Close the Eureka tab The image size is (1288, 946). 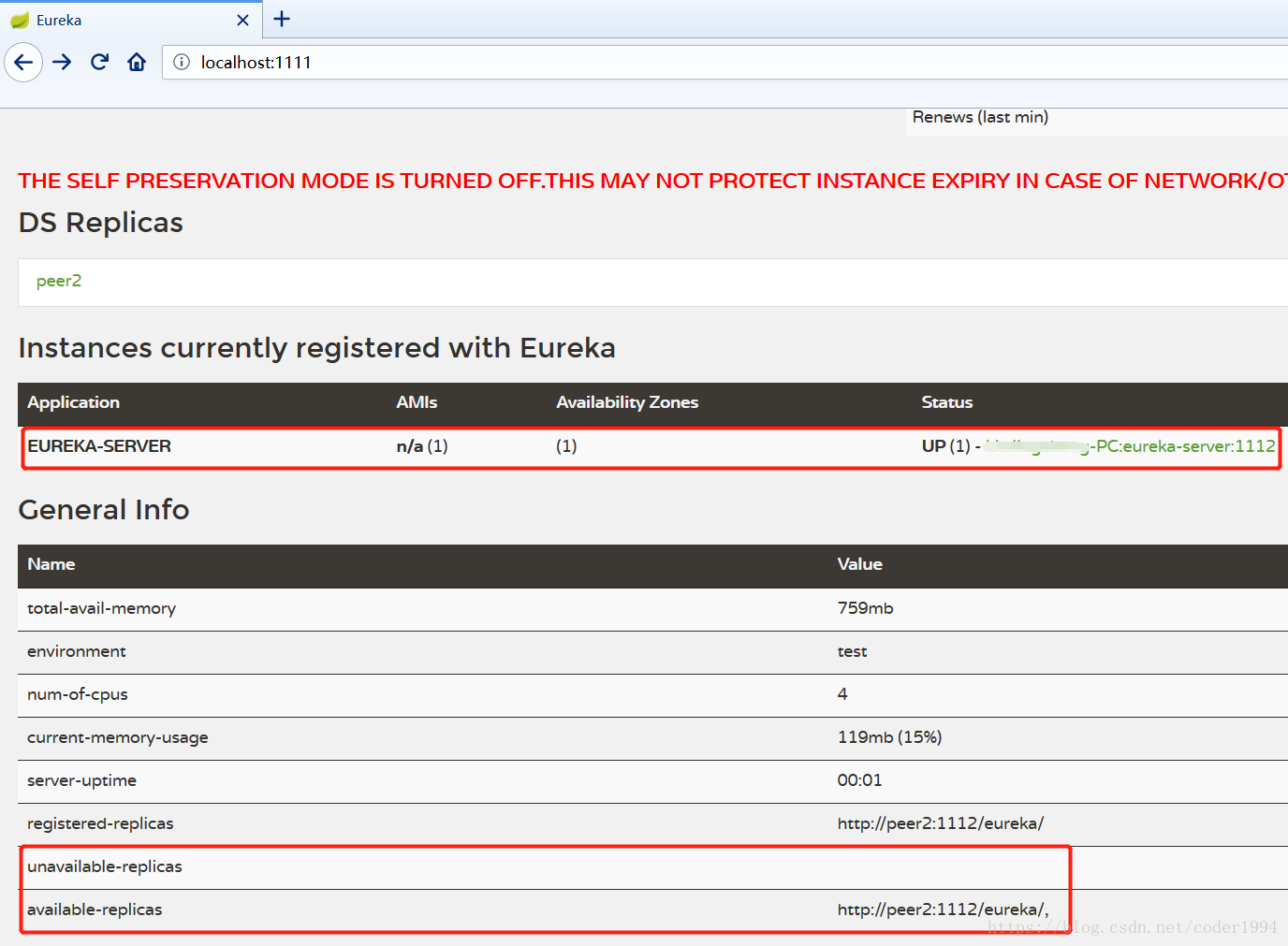tap(242, 20)
